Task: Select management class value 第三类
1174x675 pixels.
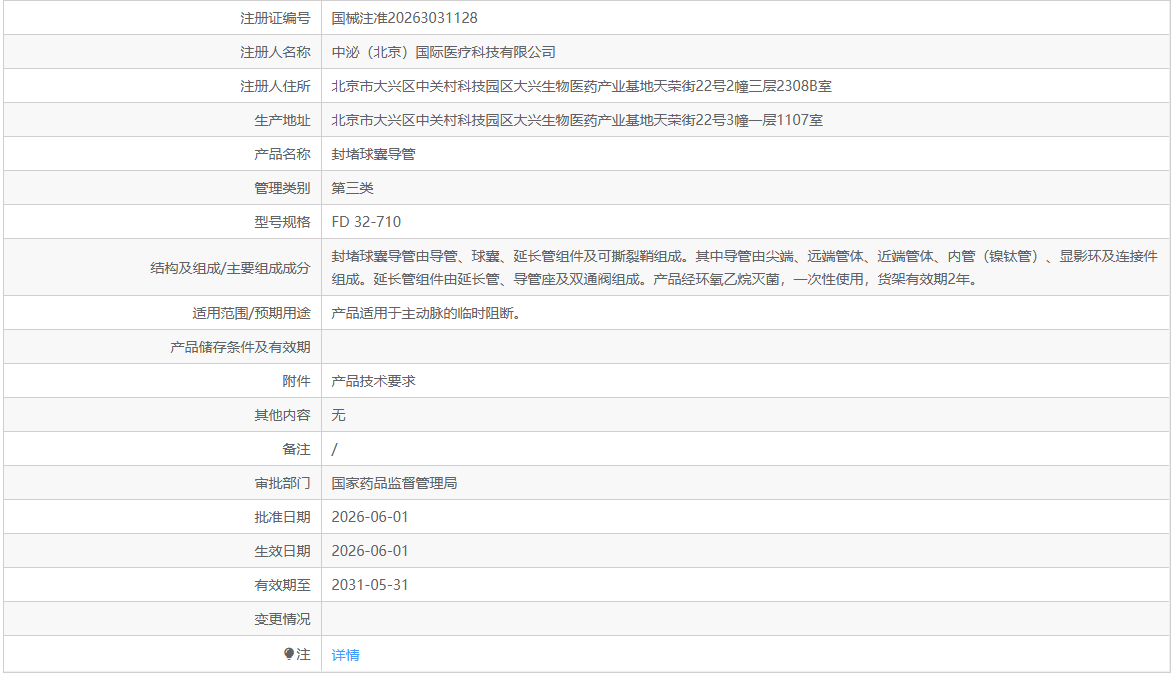Action: click(x=352, y=188)
